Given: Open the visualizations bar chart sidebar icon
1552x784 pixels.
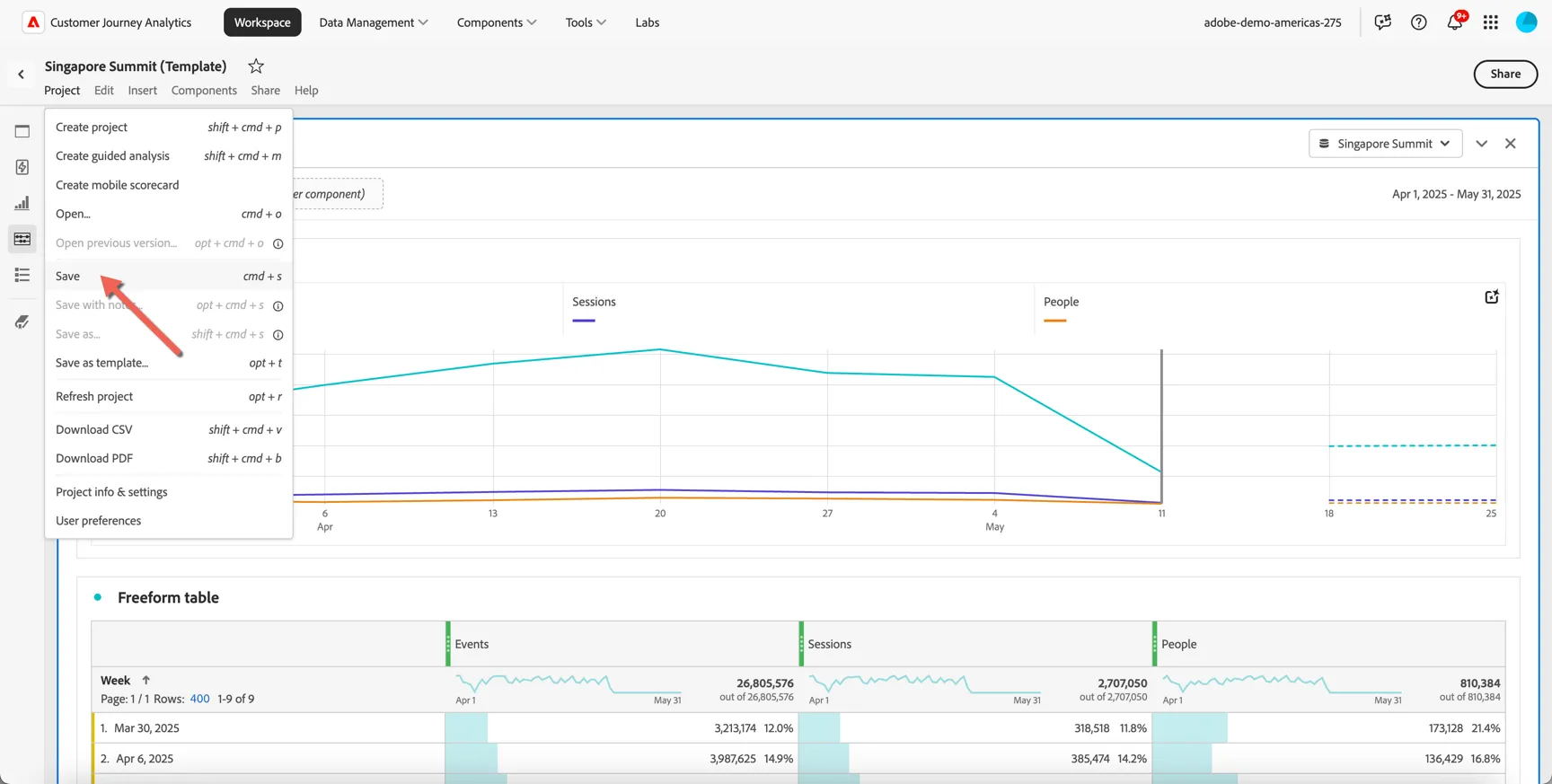Looking at the screenshot, I should point(22,203).
